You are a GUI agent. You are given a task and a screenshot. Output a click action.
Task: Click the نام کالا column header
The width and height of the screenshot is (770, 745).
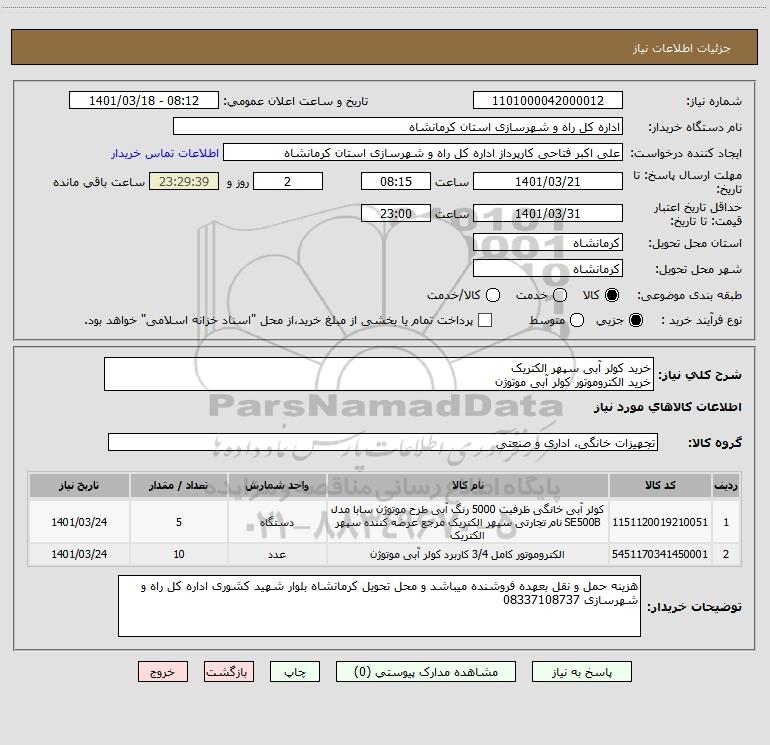coord(468,486)
